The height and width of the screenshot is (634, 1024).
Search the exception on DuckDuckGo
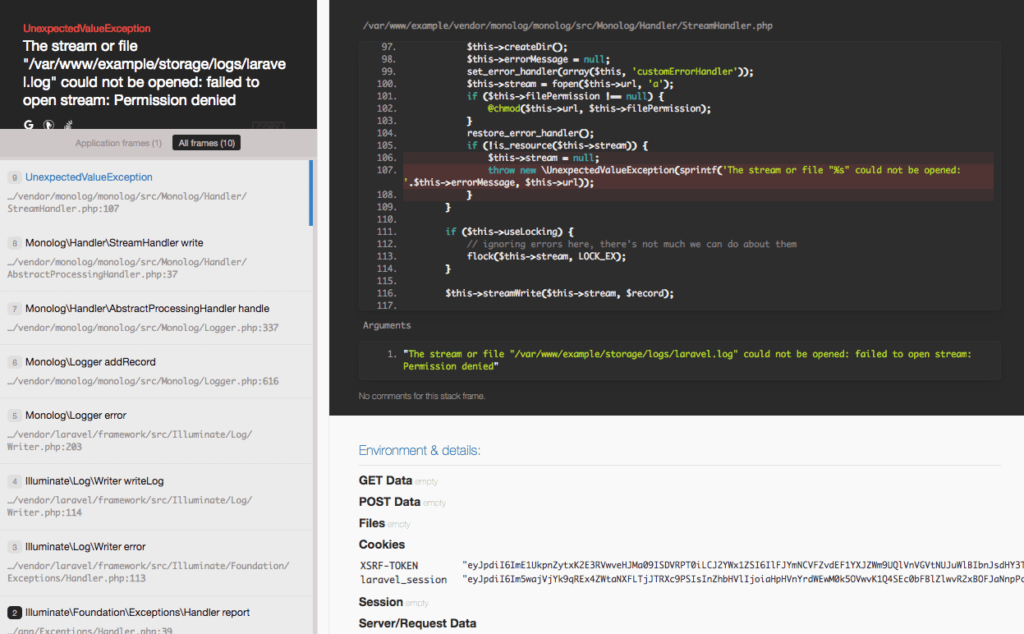pos(47,124)
